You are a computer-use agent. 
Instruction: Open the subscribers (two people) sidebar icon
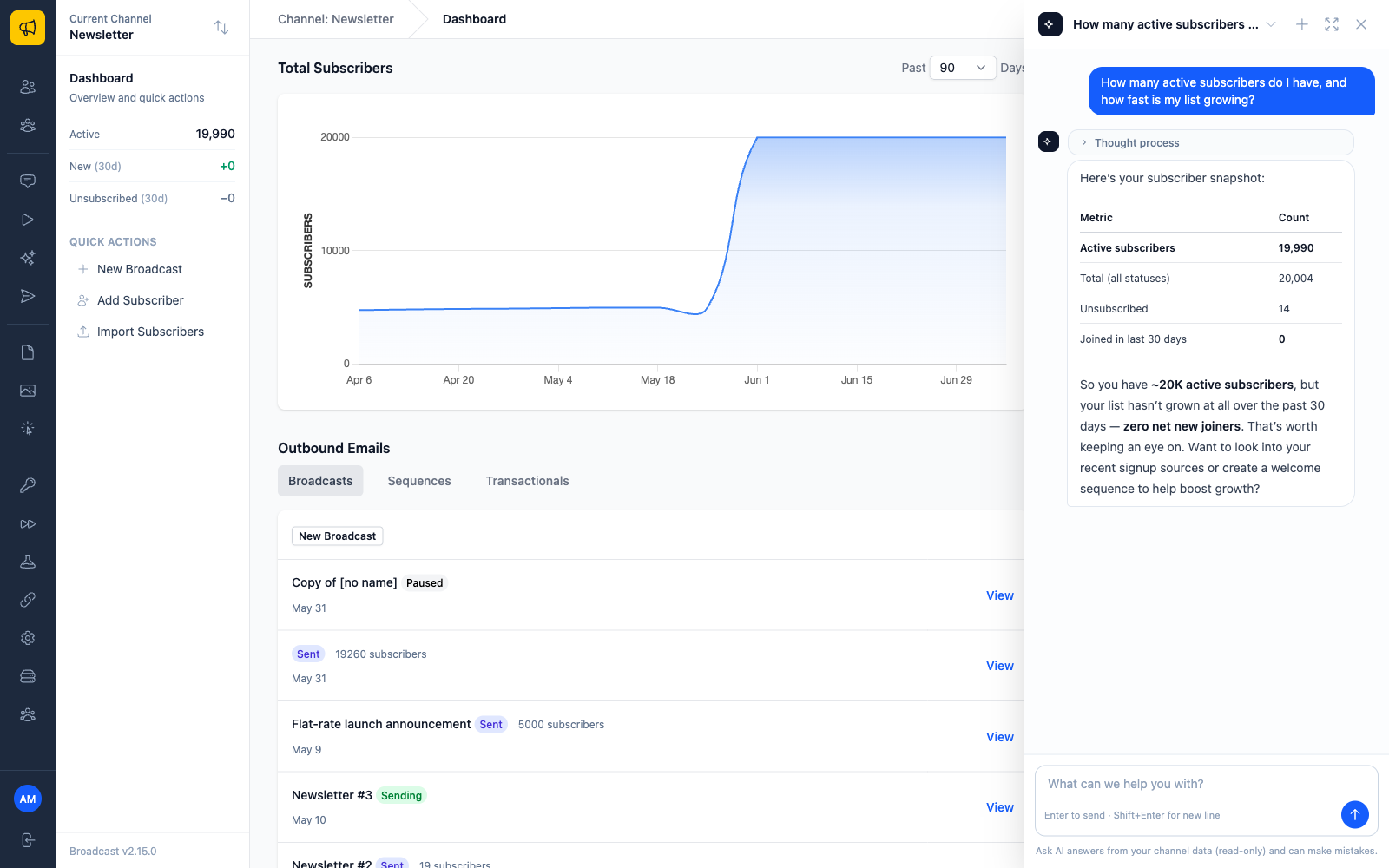tap(28, 87)
